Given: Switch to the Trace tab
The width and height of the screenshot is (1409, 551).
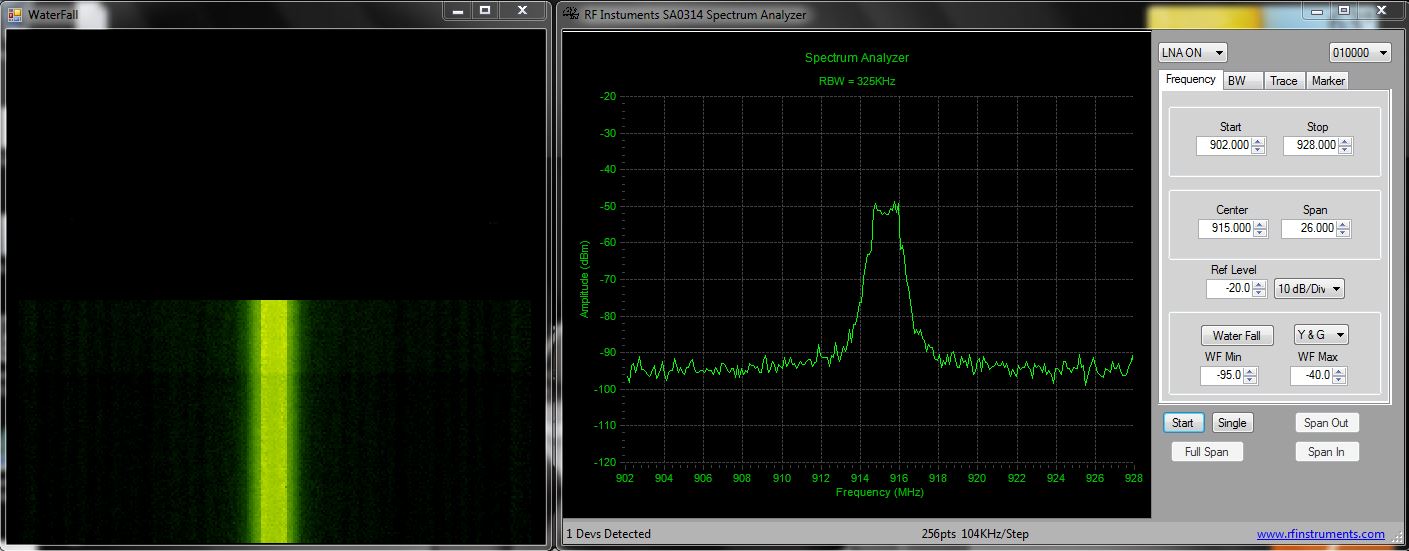Looking at the screenshot, I should point(1283,81).
